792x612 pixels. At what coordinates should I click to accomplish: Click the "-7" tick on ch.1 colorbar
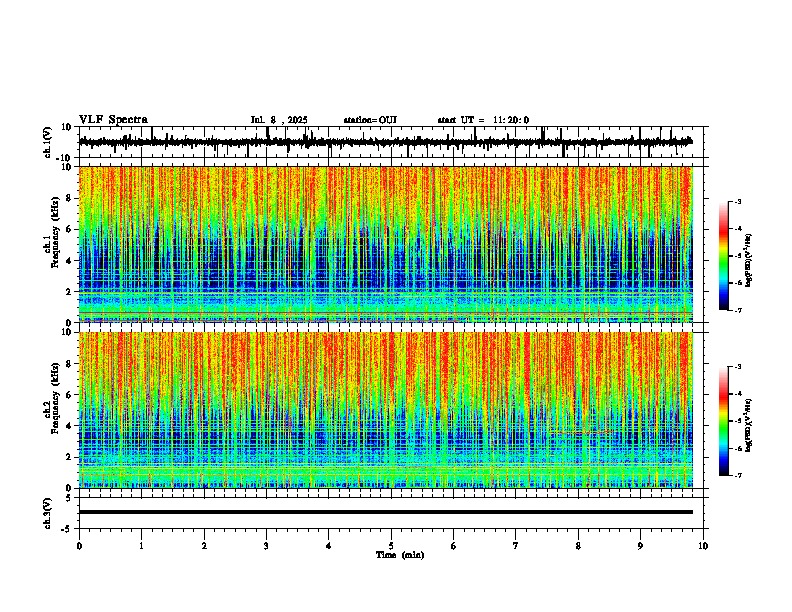(737, 310)
